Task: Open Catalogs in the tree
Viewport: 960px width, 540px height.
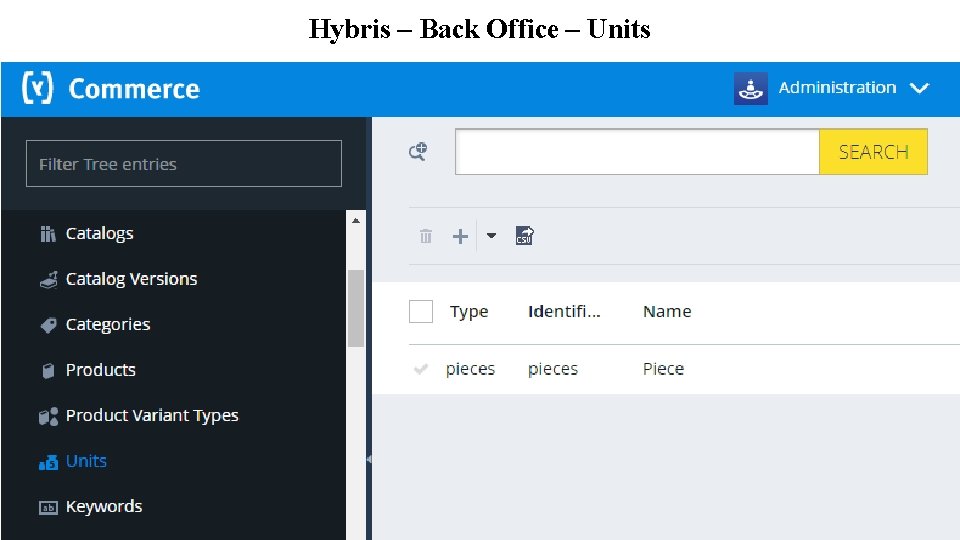Action: pyautogui.click(x=99, y=233)
